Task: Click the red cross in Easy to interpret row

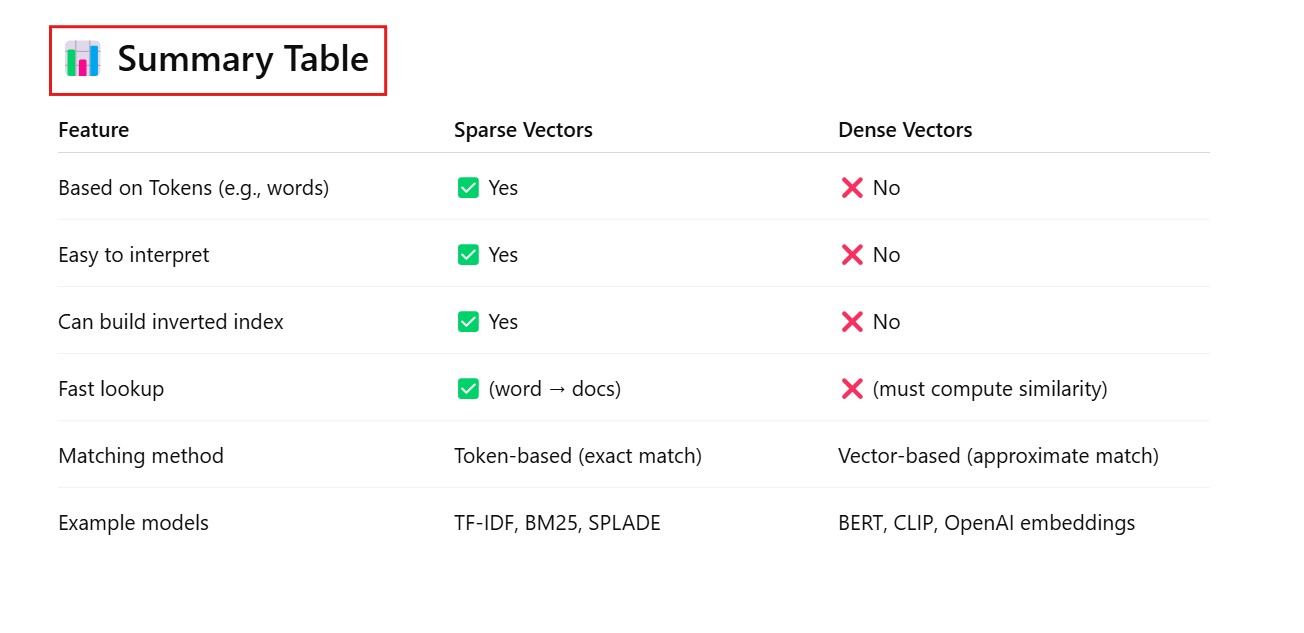Action: [852, 255]
